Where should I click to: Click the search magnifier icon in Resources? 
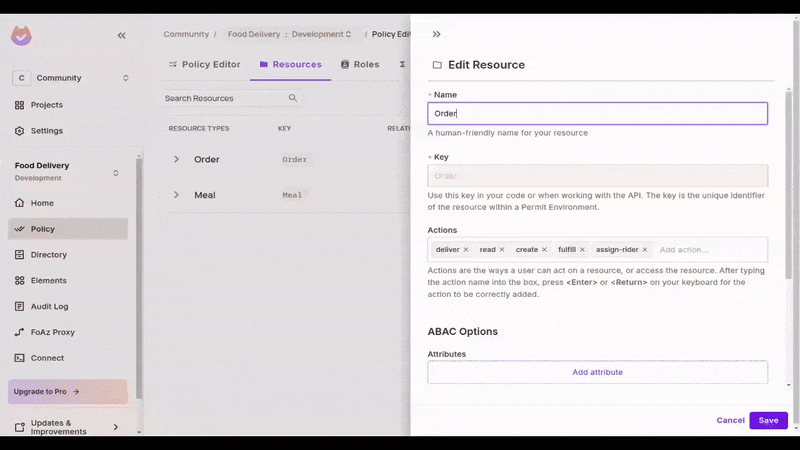click(293, 98)
